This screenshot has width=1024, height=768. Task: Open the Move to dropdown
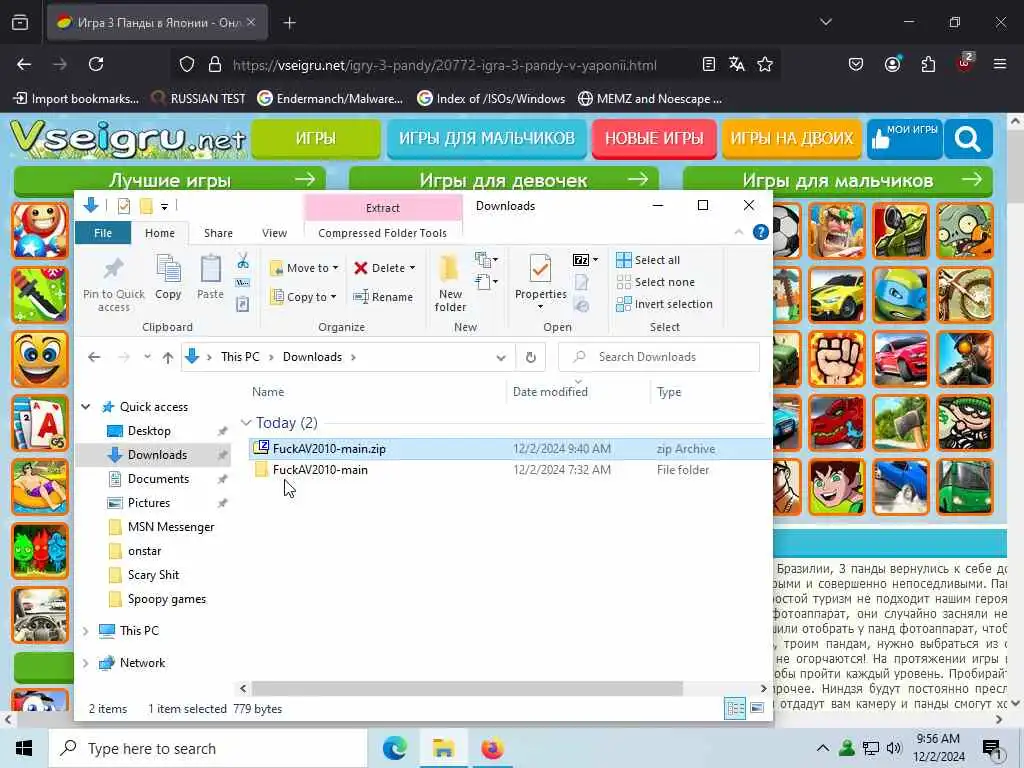304,268
